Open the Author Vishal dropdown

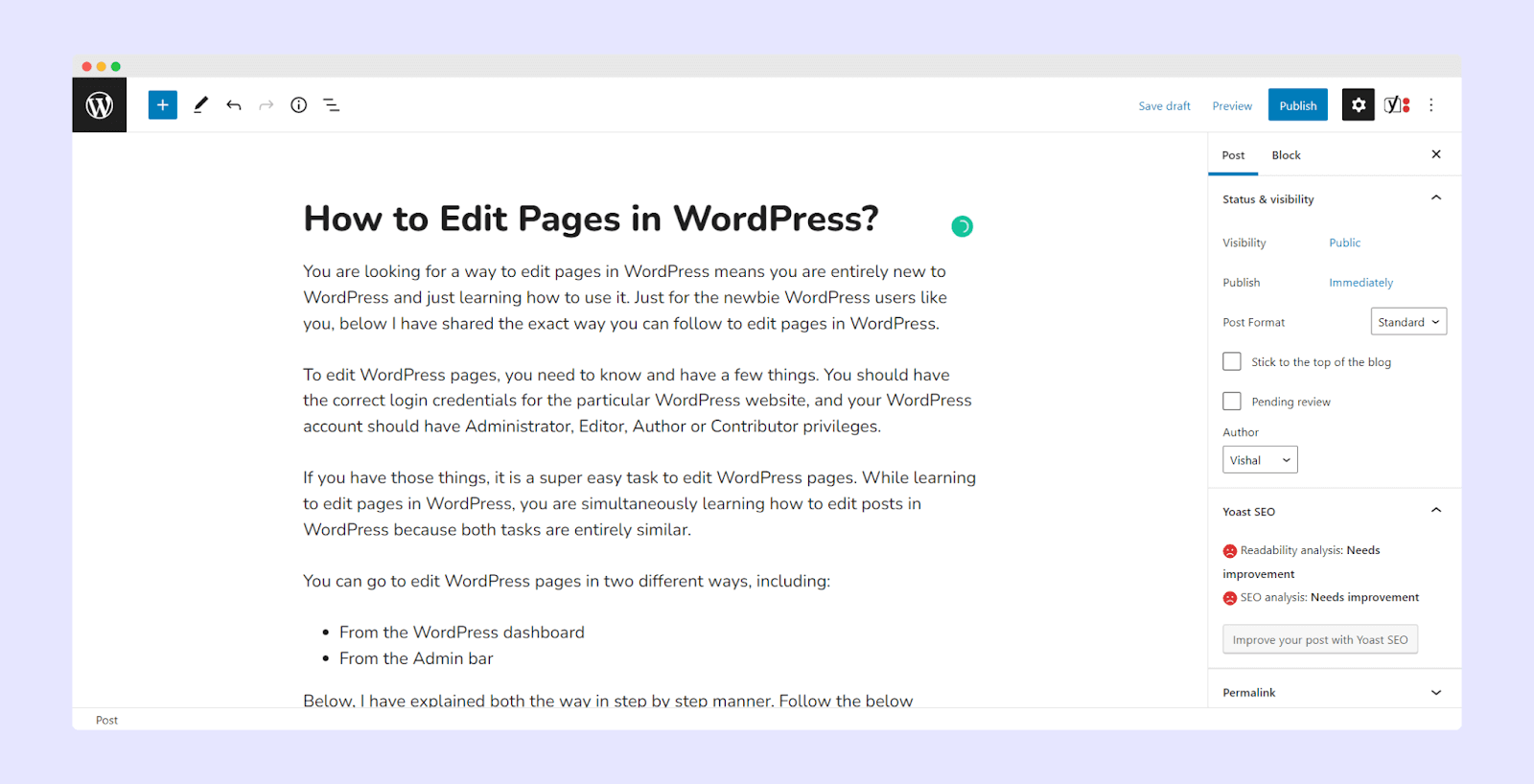1260,460
